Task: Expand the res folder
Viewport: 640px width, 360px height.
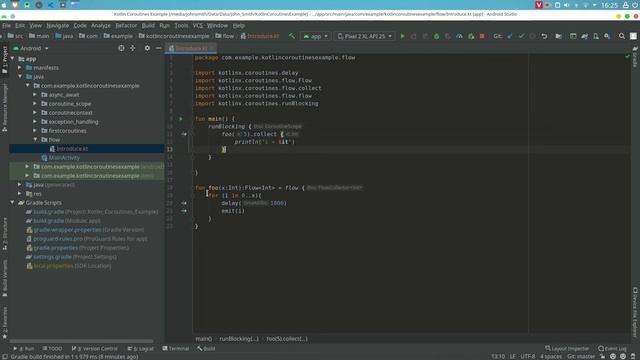Action: [x=20, y=193]
